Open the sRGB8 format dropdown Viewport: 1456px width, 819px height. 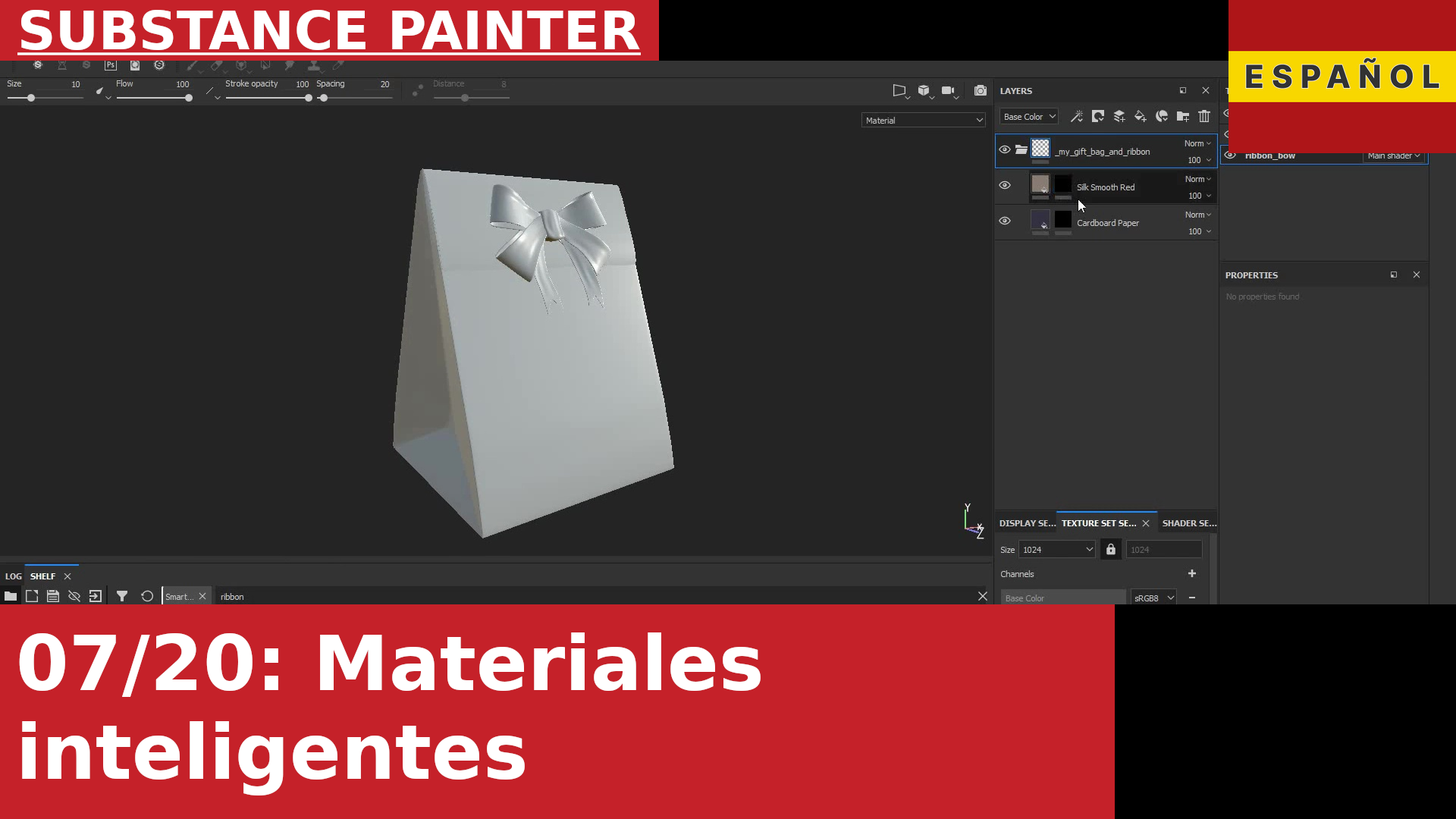[1153, 598]
